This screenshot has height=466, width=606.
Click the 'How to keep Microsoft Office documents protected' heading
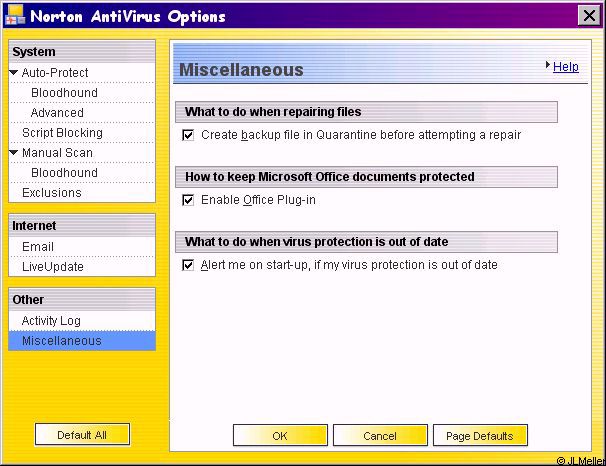(x=366, y=177)
